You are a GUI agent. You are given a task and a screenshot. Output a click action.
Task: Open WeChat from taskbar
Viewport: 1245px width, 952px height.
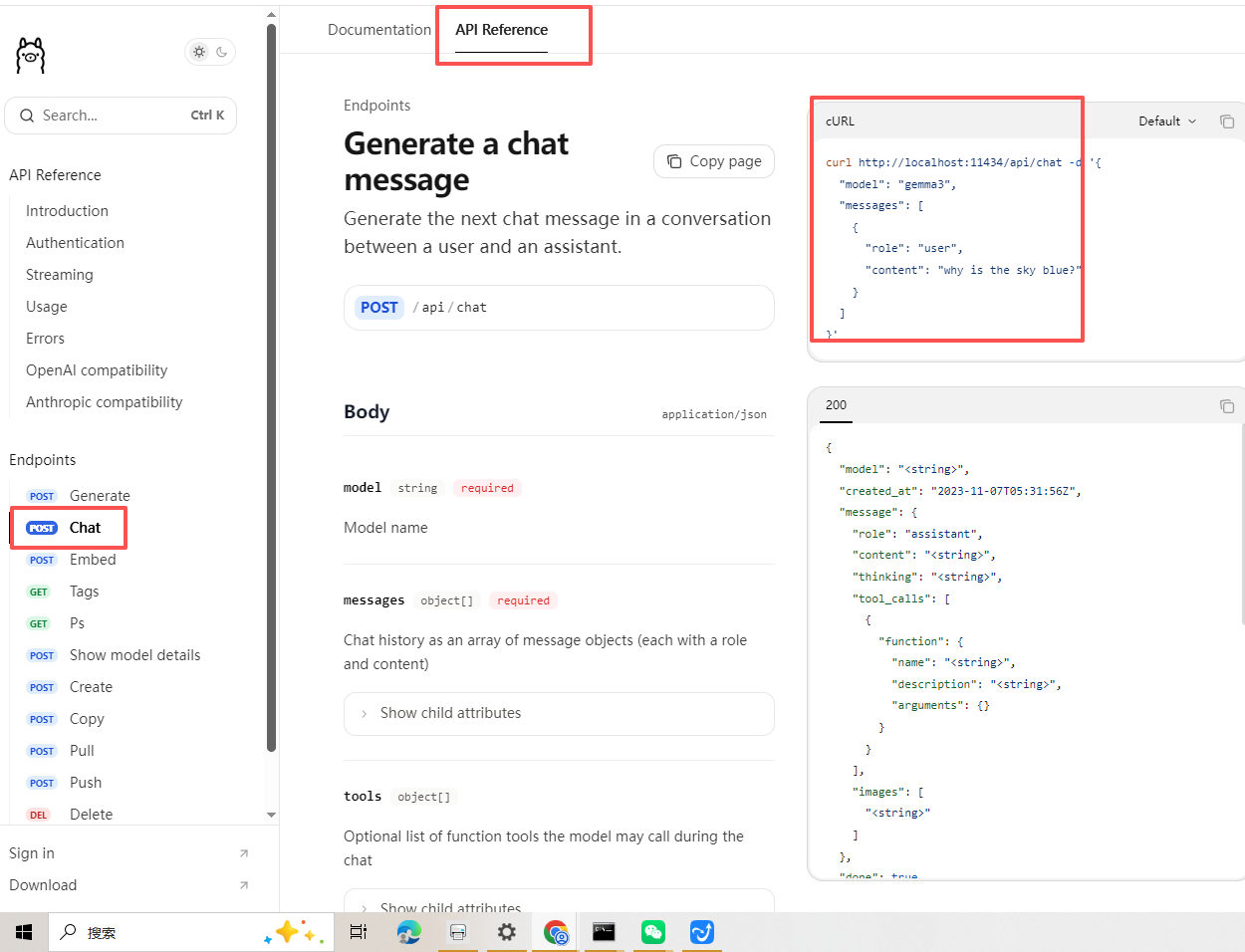(x=653, y=932)
